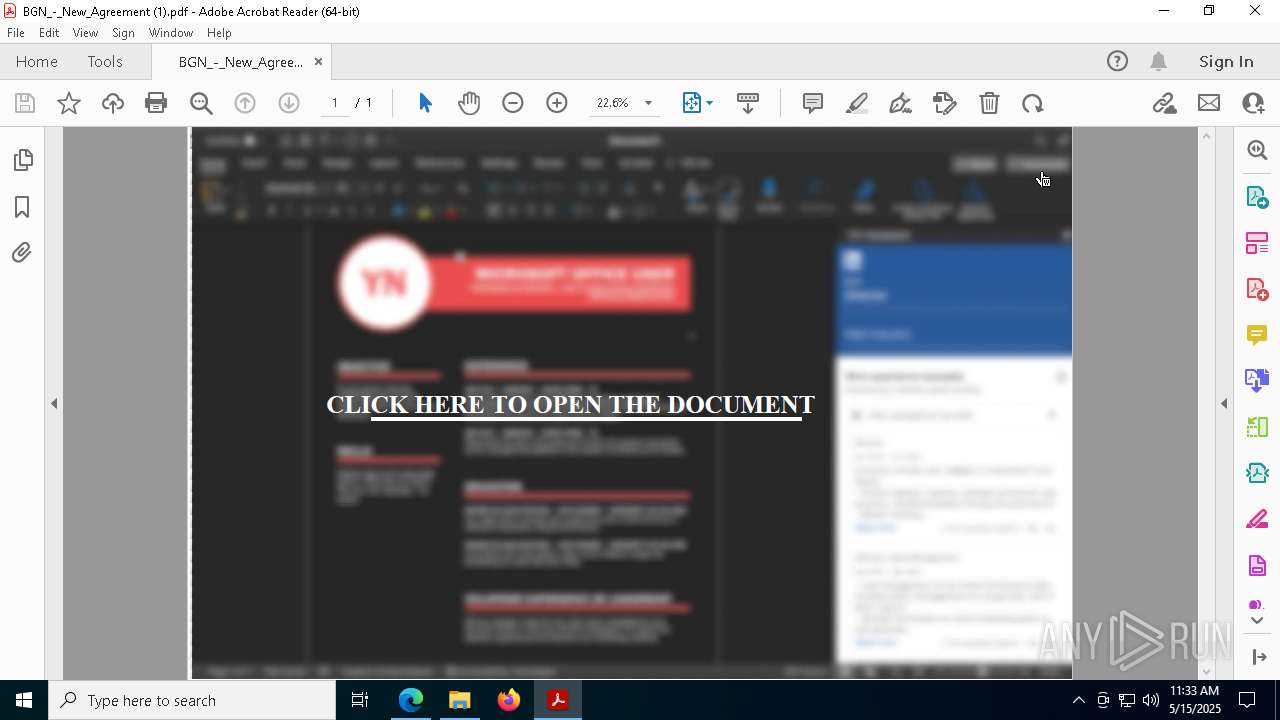The height and width of the screenshot is (720, 1280).
Task: Open the purple document tool in right pane
Action: 1257,566
